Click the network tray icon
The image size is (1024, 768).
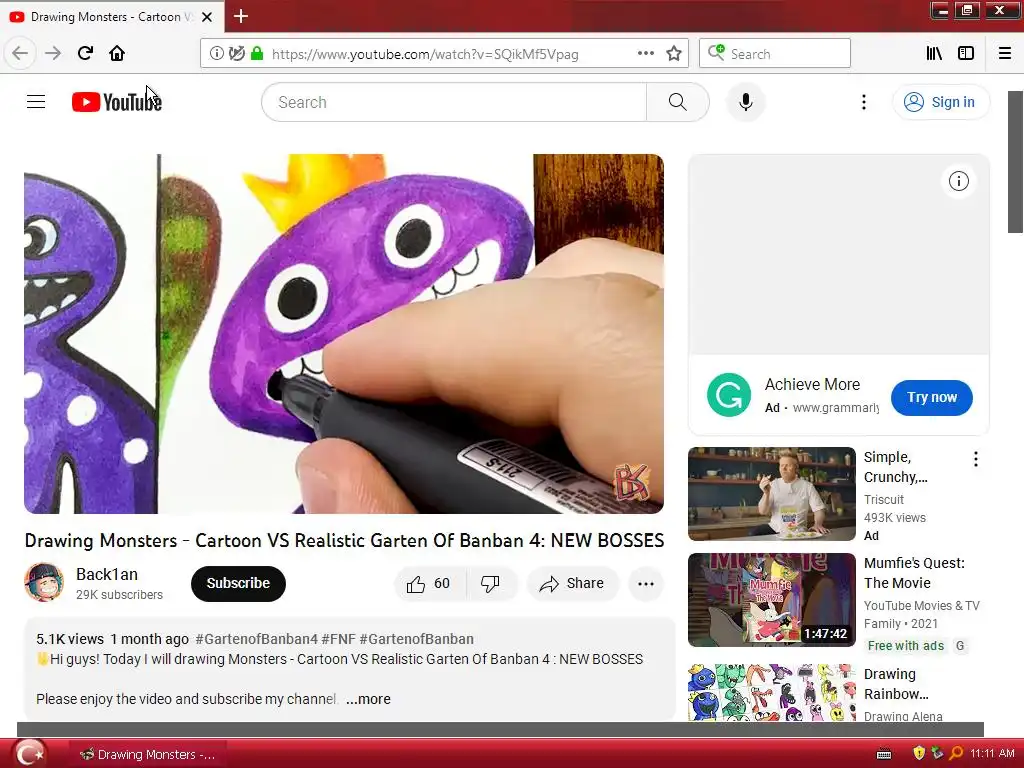point(937,754)
